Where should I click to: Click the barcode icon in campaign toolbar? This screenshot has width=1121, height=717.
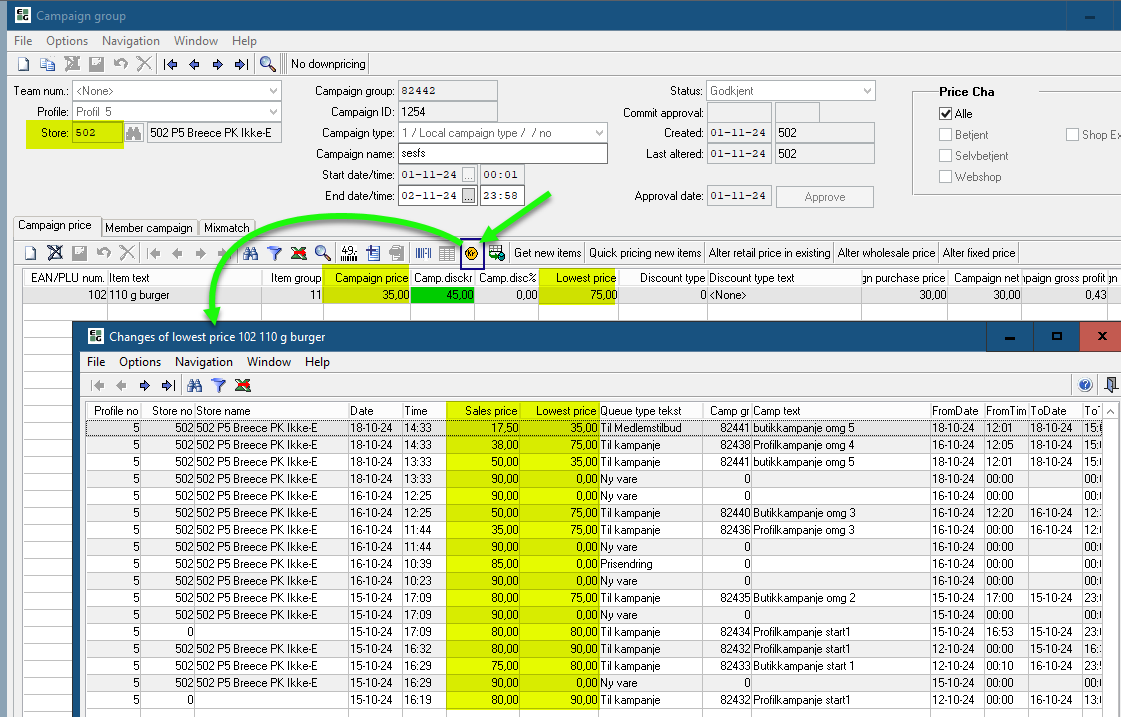click(424, 253)
